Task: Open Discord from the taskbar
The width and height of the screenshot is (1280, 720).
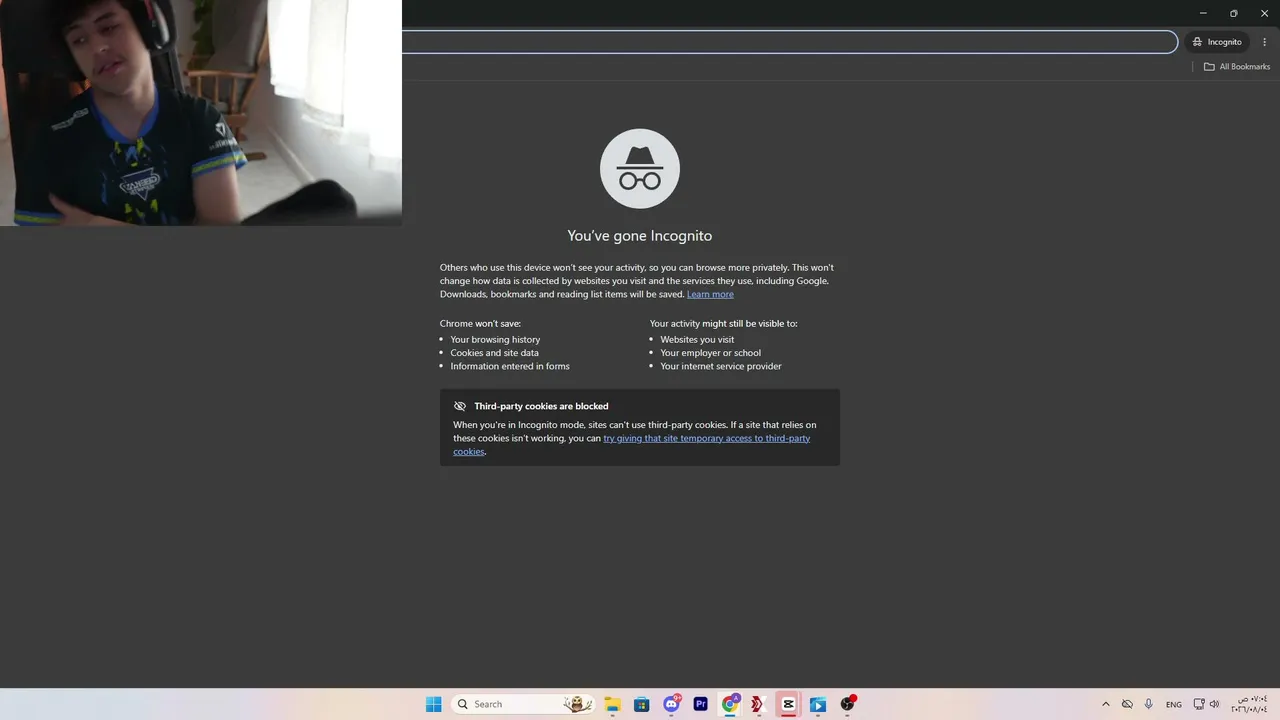Action: point(672,704)
